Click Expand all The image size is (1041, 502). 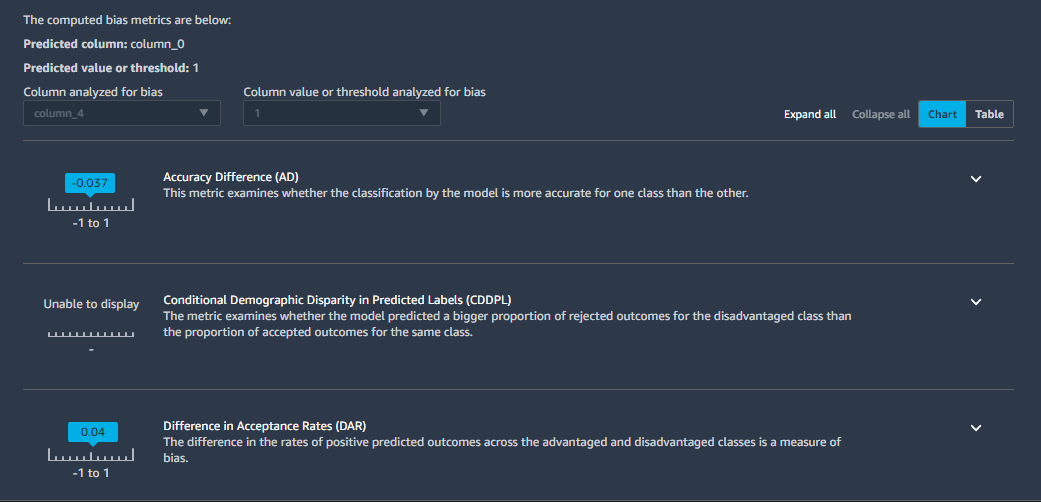pos(810,114)
